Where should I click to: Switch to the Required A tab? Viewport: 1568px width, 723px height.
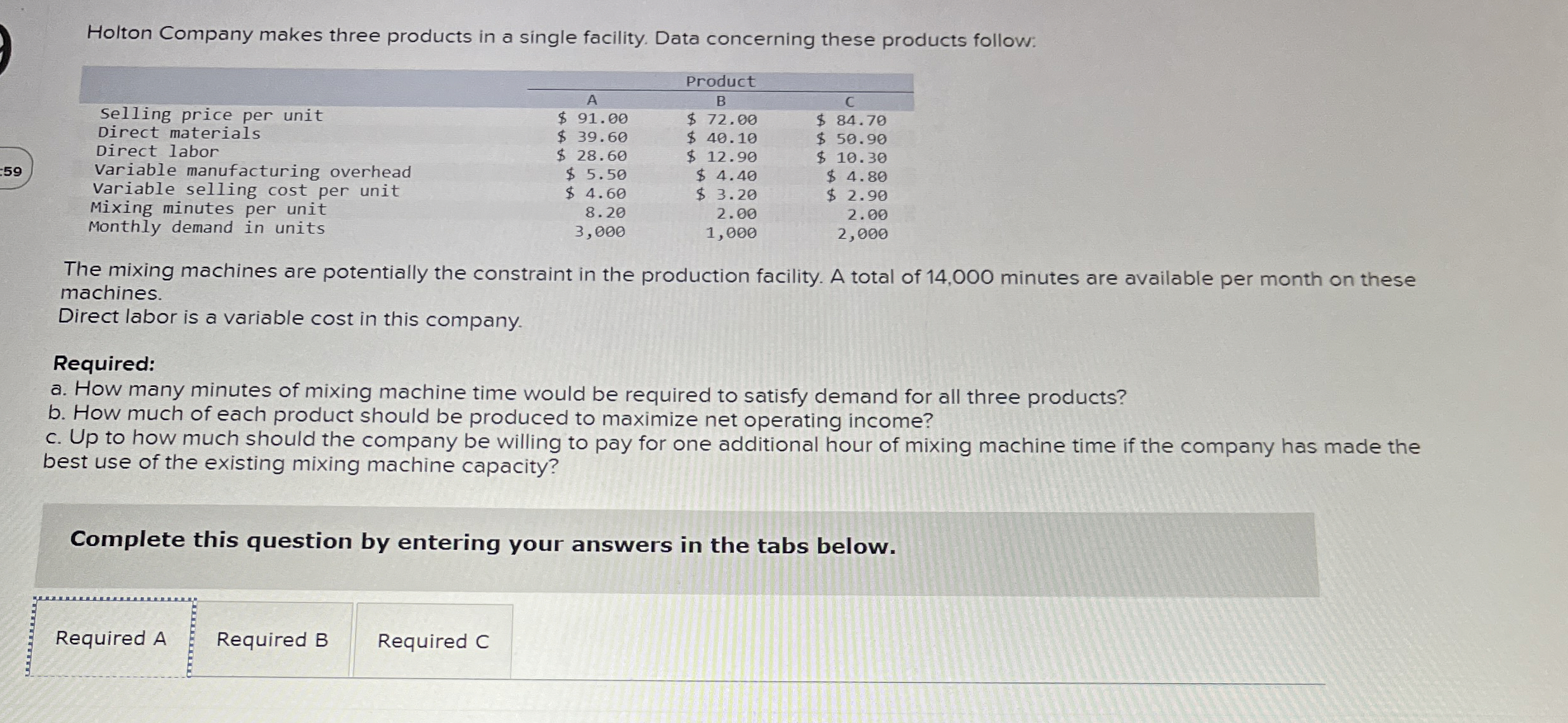112,639
